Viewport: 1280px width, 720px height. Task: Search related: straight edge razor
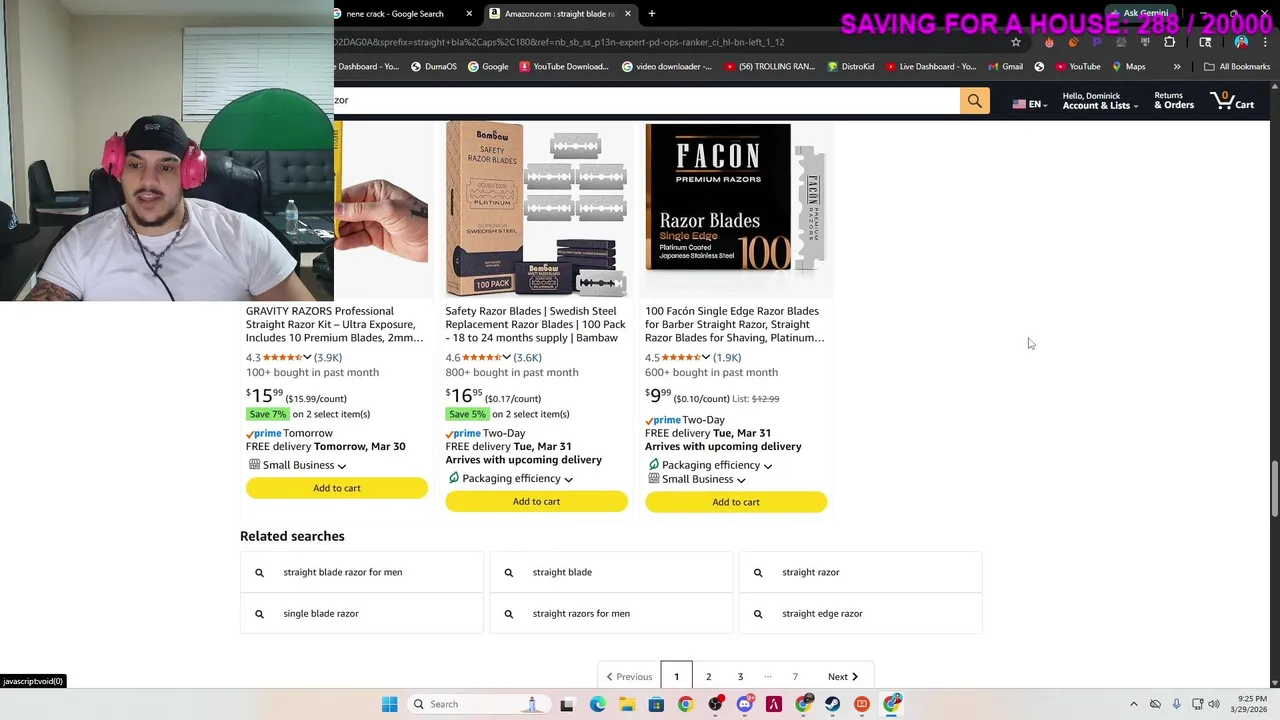click(860, 614)
